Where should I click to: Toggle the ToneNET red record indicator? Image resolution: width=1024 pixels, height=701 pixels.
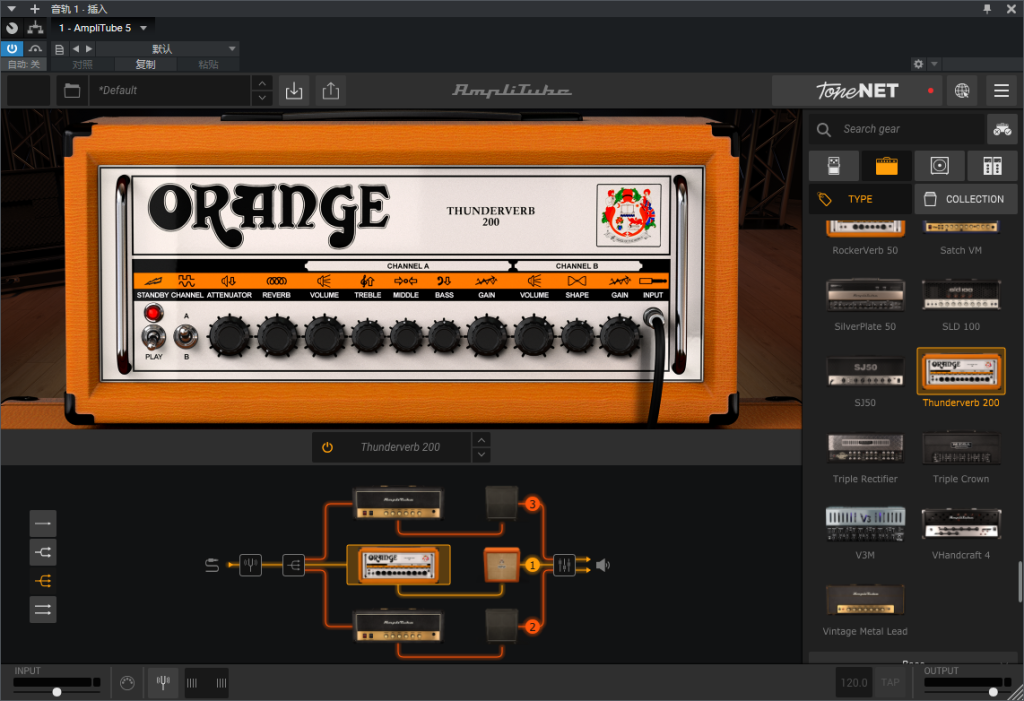(x=930, y=91)
